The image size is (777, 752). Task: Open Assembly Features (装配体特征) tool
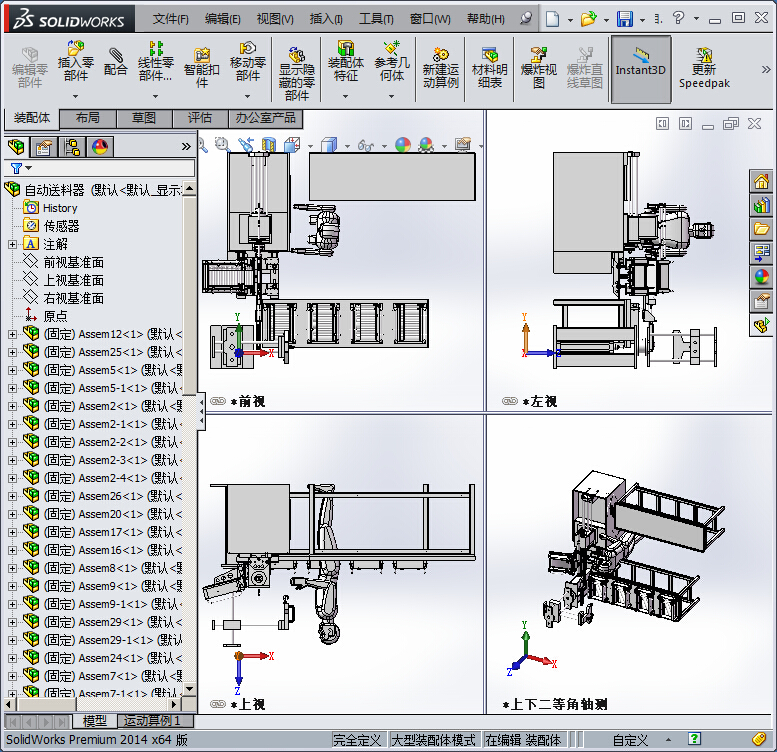345,62
